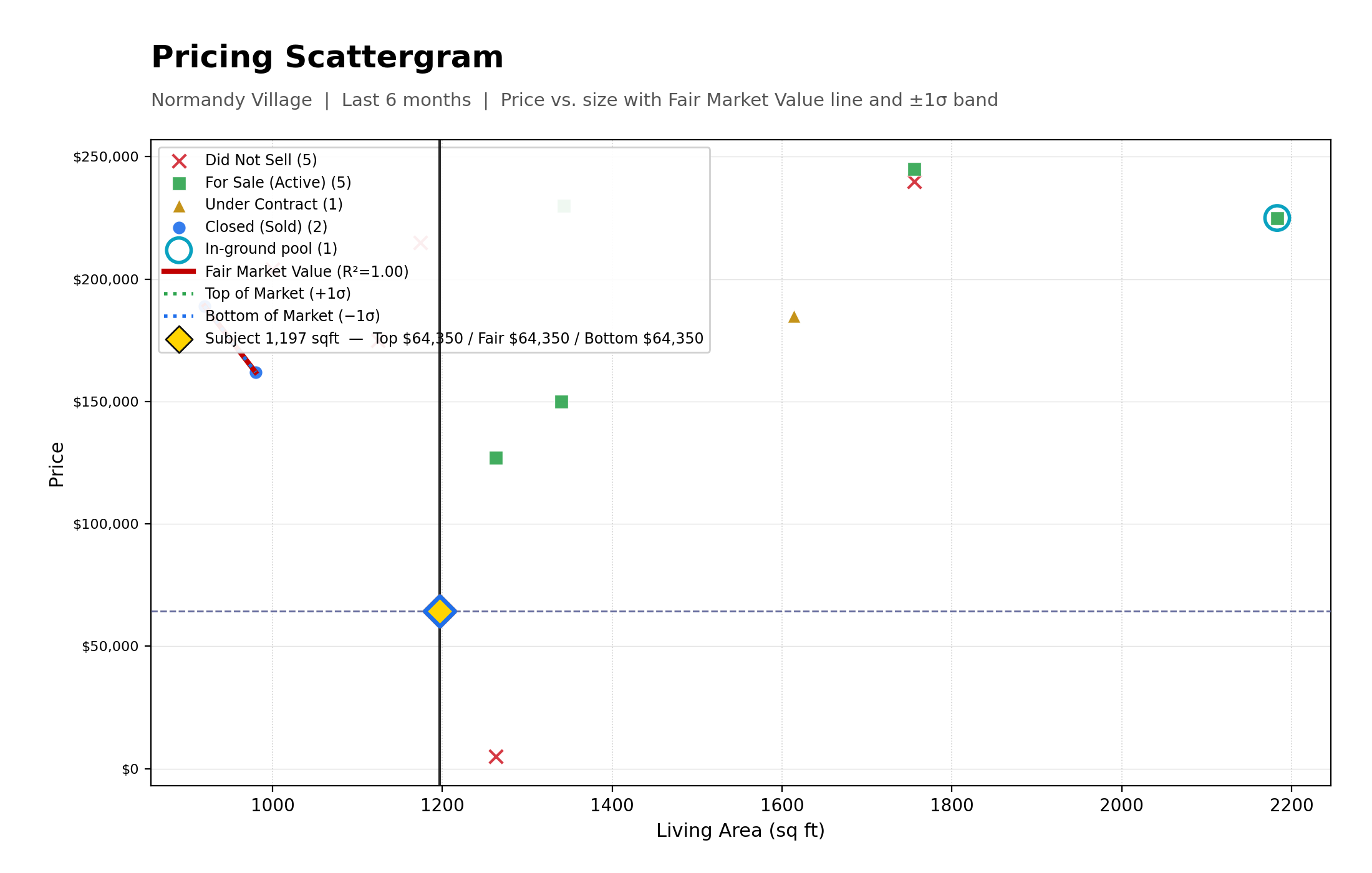Click the faded active square near $230,000
The height and width of the screenshot is (873, 1372).
564,206
